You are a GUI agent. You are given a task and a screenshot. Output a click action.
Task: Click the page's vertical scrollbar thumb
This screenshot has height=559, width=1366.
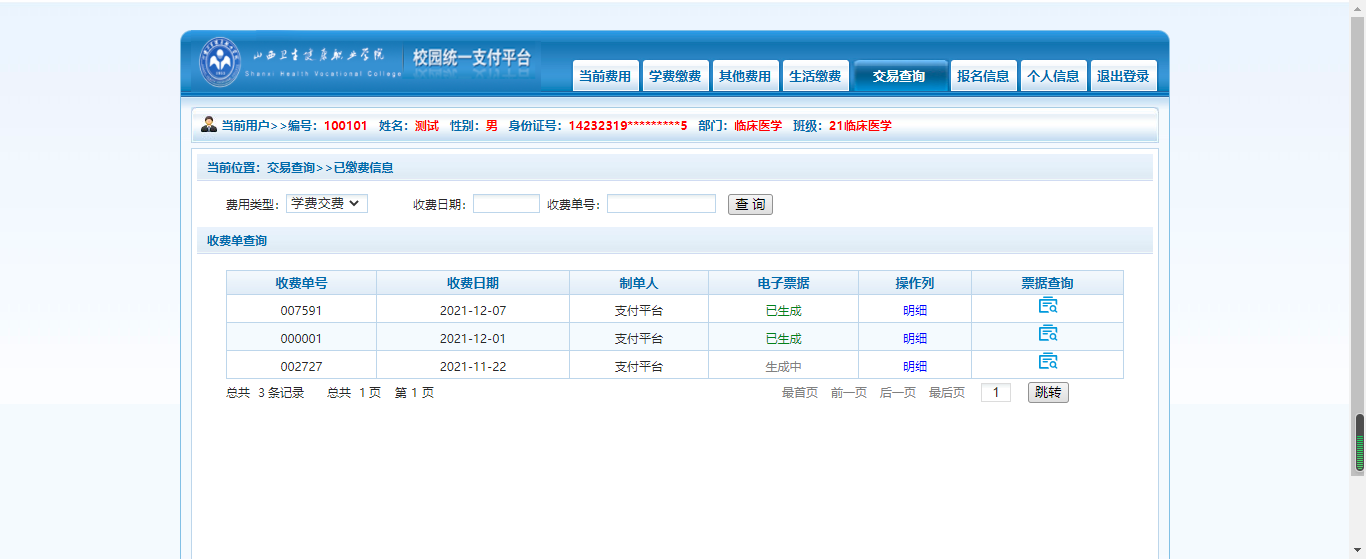click(1359, 442)
